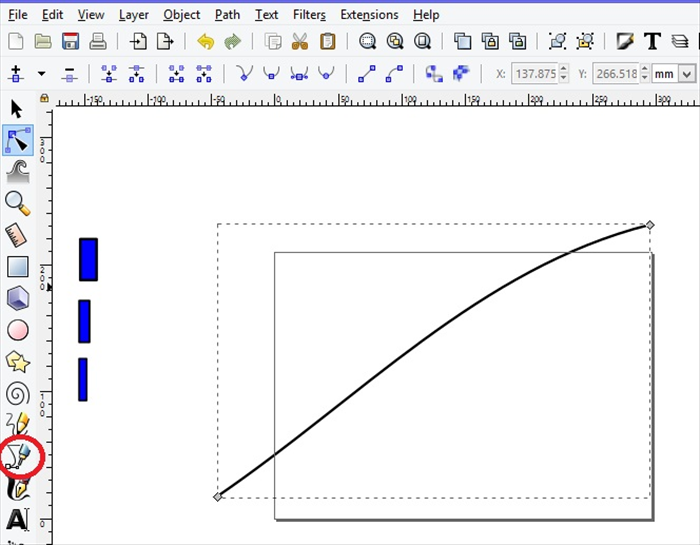The width and height of the screenshot is (700, 545).
Task: Cut selection with scissors icon
Action: pos(300,42)
